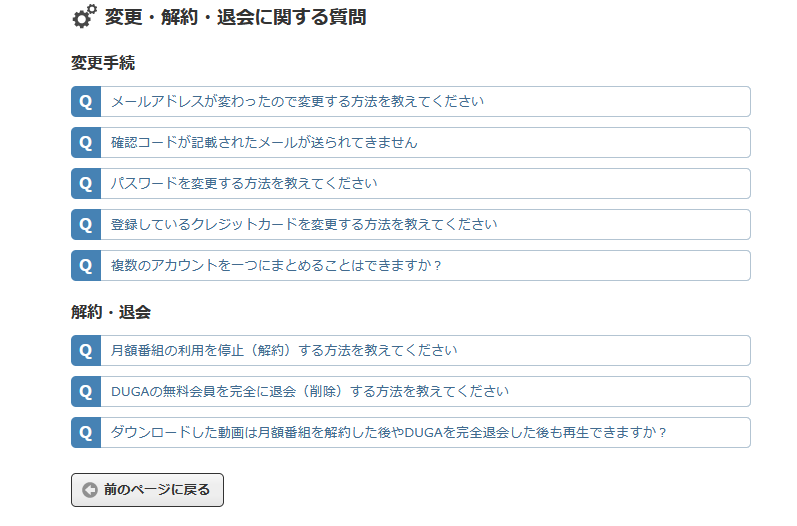Click the Q icon for the 確認コード email question
Image resolution: width=797 pixels, height=526 pixels.
86,143
